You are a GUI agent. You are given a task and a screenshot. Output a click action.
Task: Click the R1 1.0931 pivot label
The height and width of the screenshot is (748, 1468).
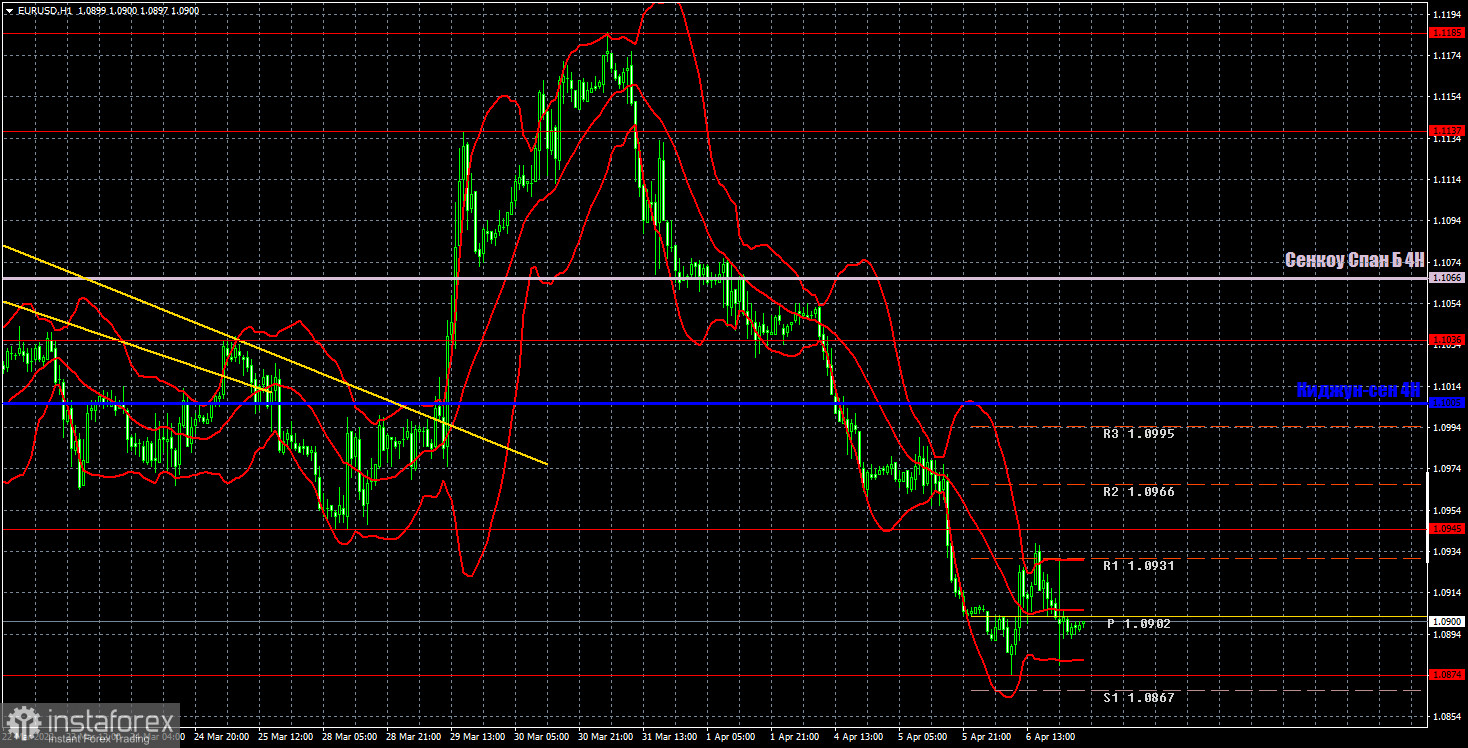1138,566
